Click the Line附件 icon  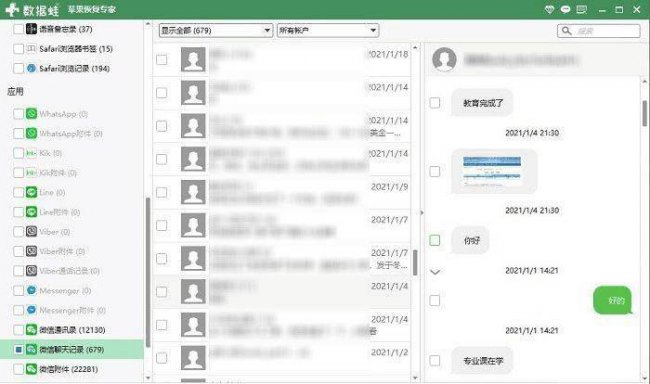32,212
